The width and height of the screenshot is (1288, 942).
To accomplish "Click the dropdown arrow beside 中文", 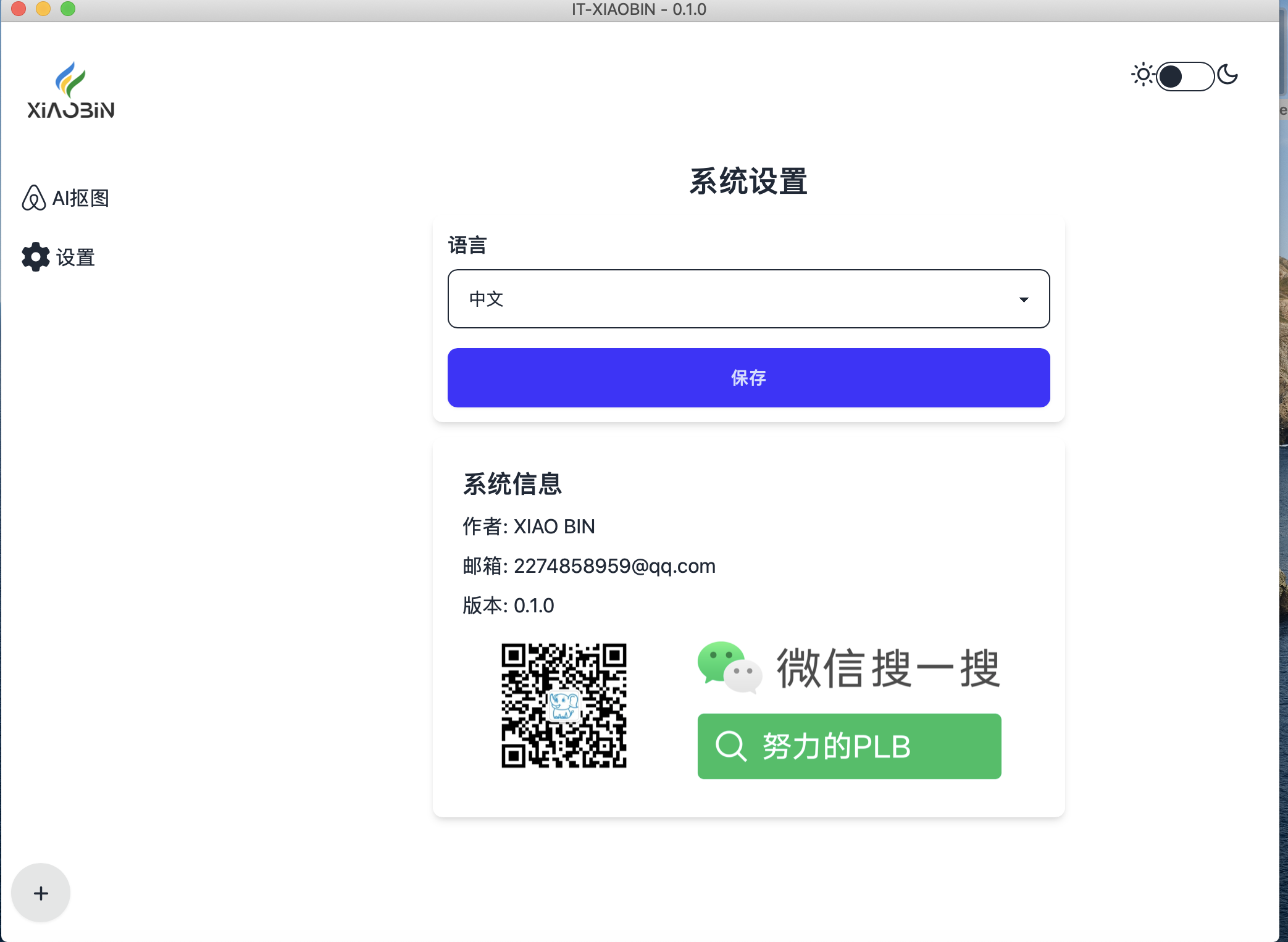I will click(1023, 299).
